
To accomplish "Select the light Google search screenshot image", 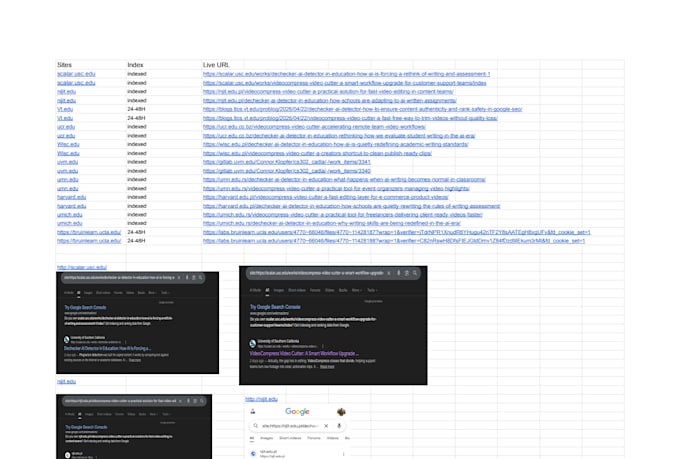I will [298, 431].
